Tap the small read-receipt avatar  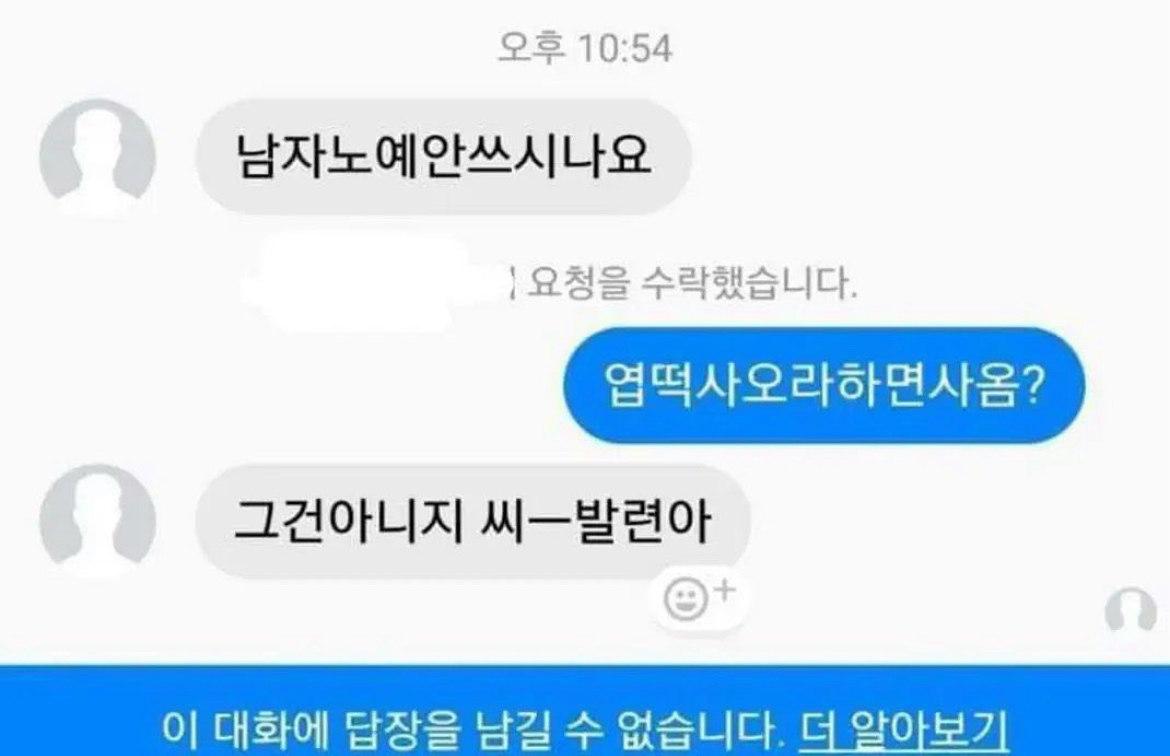[x=1130, y=611]
